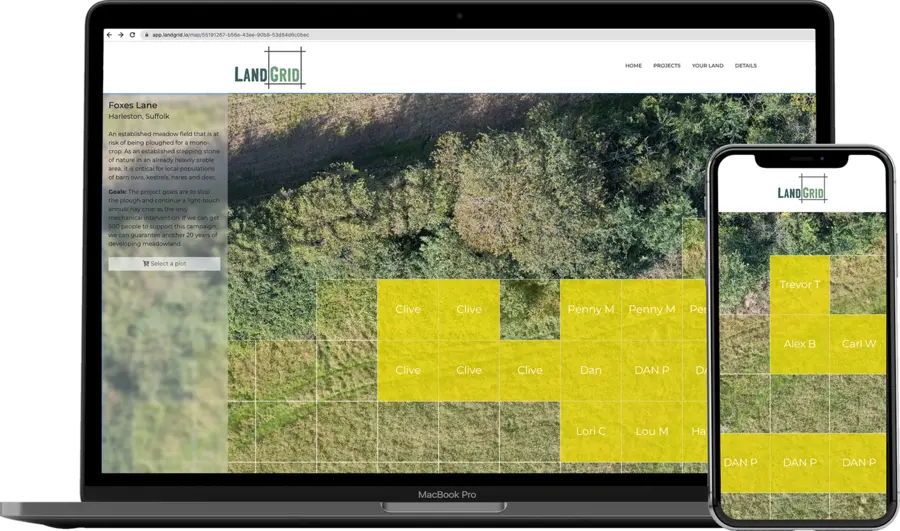Select the Lori C plot

591,431
